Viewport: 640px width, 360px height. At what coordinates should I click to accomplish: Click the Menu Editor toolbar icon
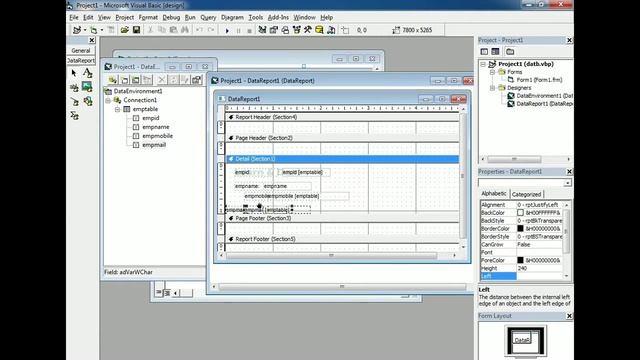pyautogui.click(x=111, y=30)
